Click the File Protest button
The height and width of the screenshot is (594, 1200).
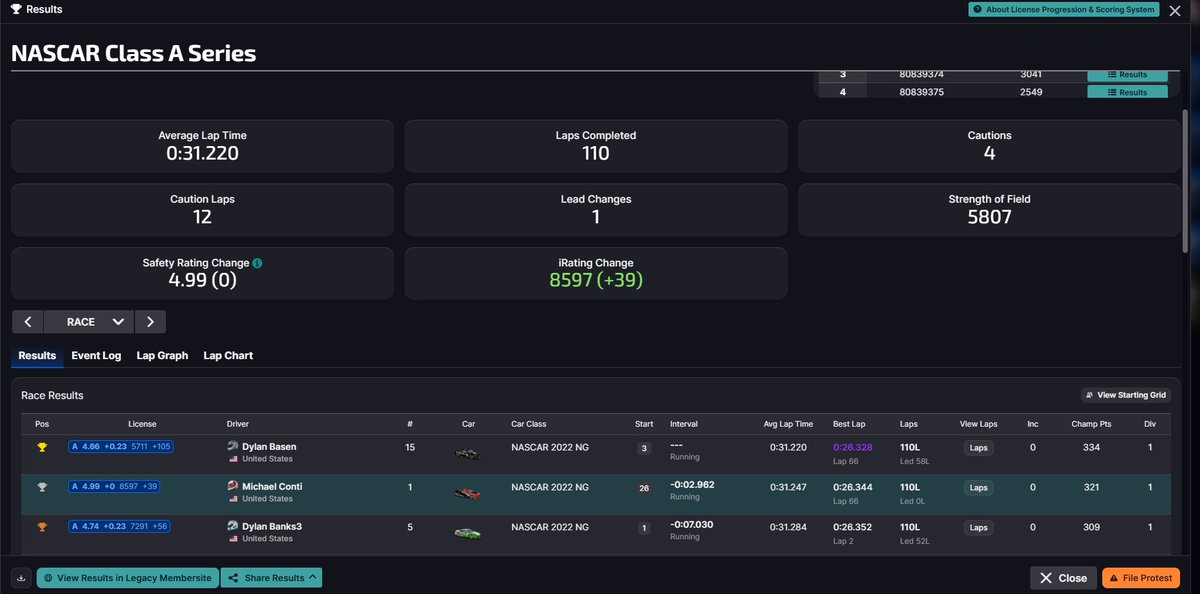[1141, 578]
